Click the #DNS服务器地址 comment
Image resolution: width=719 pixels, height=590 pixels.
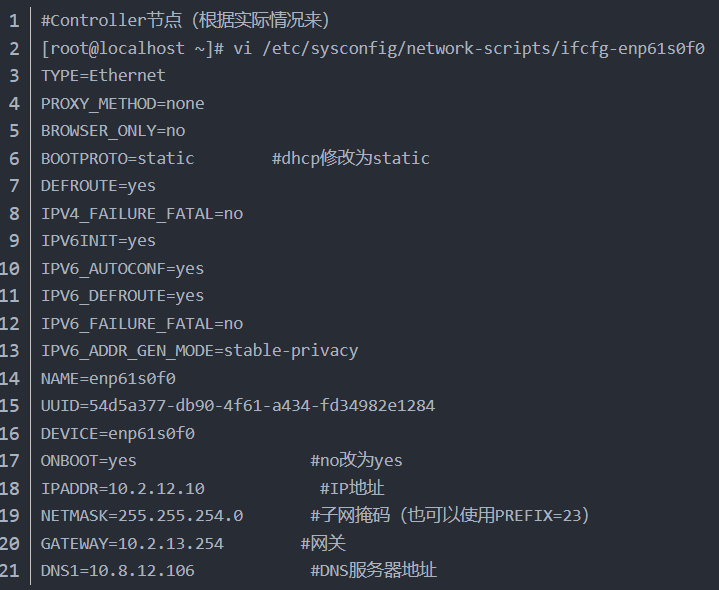373,571
